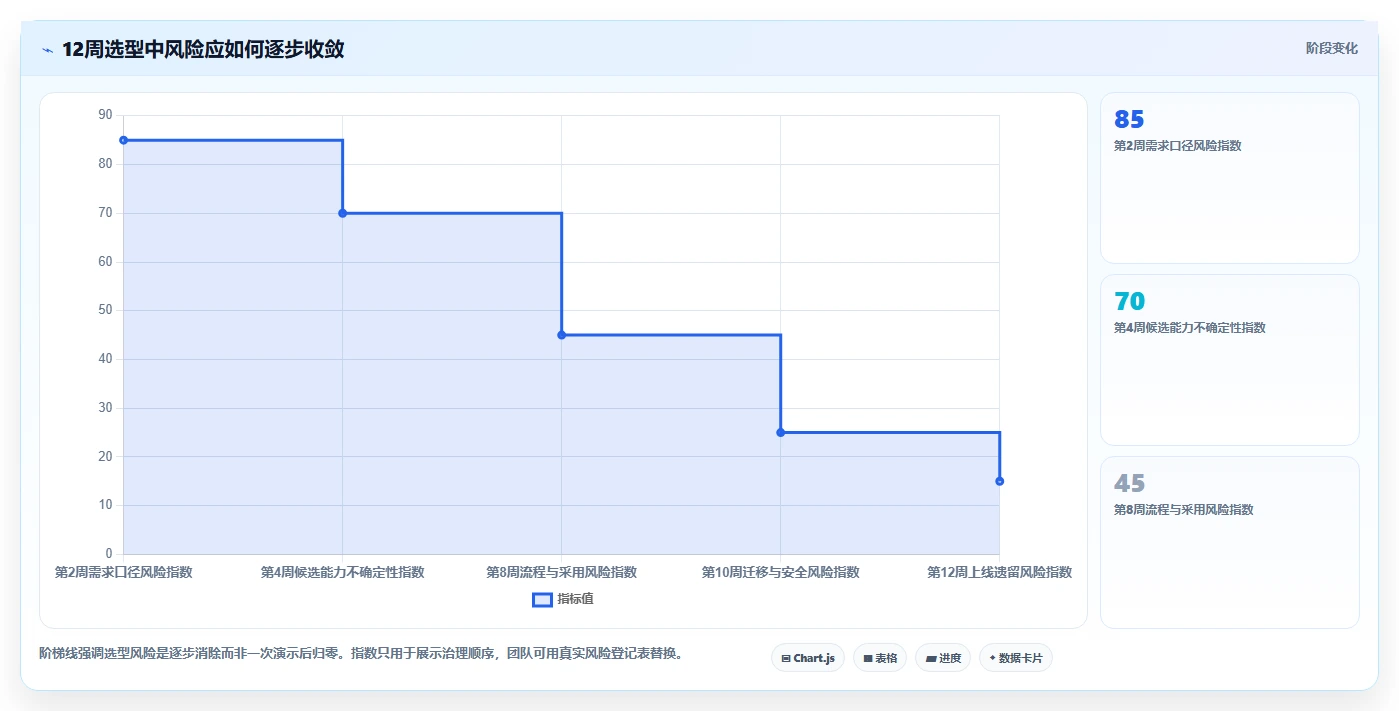1399x711 pixels.
Task: Click the large number 70
Action: click(1129, 302)
